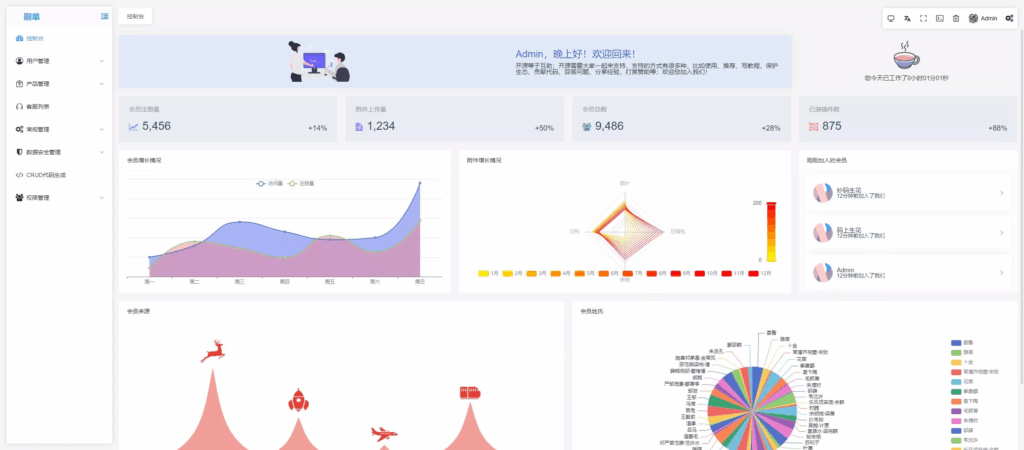Screen dimensions: 1024x450
Task: Enter fullscreen using the top-right icon
Action: pos(923,18)
